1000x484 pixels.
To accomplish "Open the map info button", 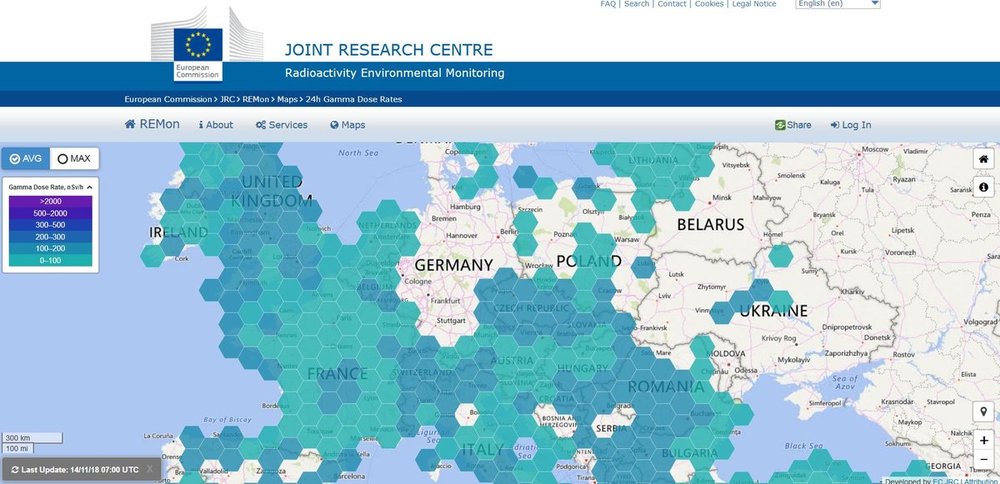I will point(983,187).
